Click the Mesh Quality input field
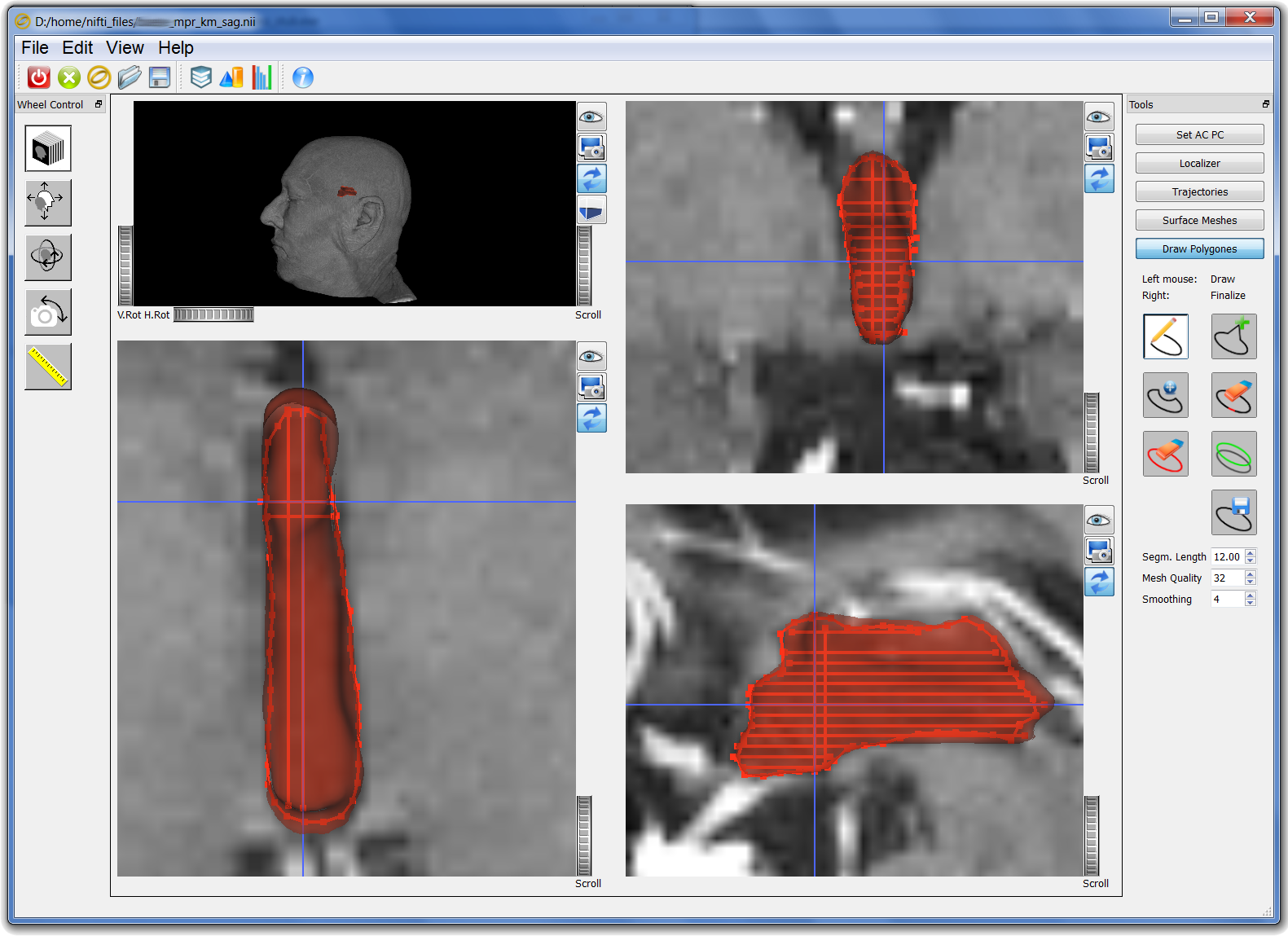Image resolution: width=1288 pixels, height=936 pixels. [1226, 578]
